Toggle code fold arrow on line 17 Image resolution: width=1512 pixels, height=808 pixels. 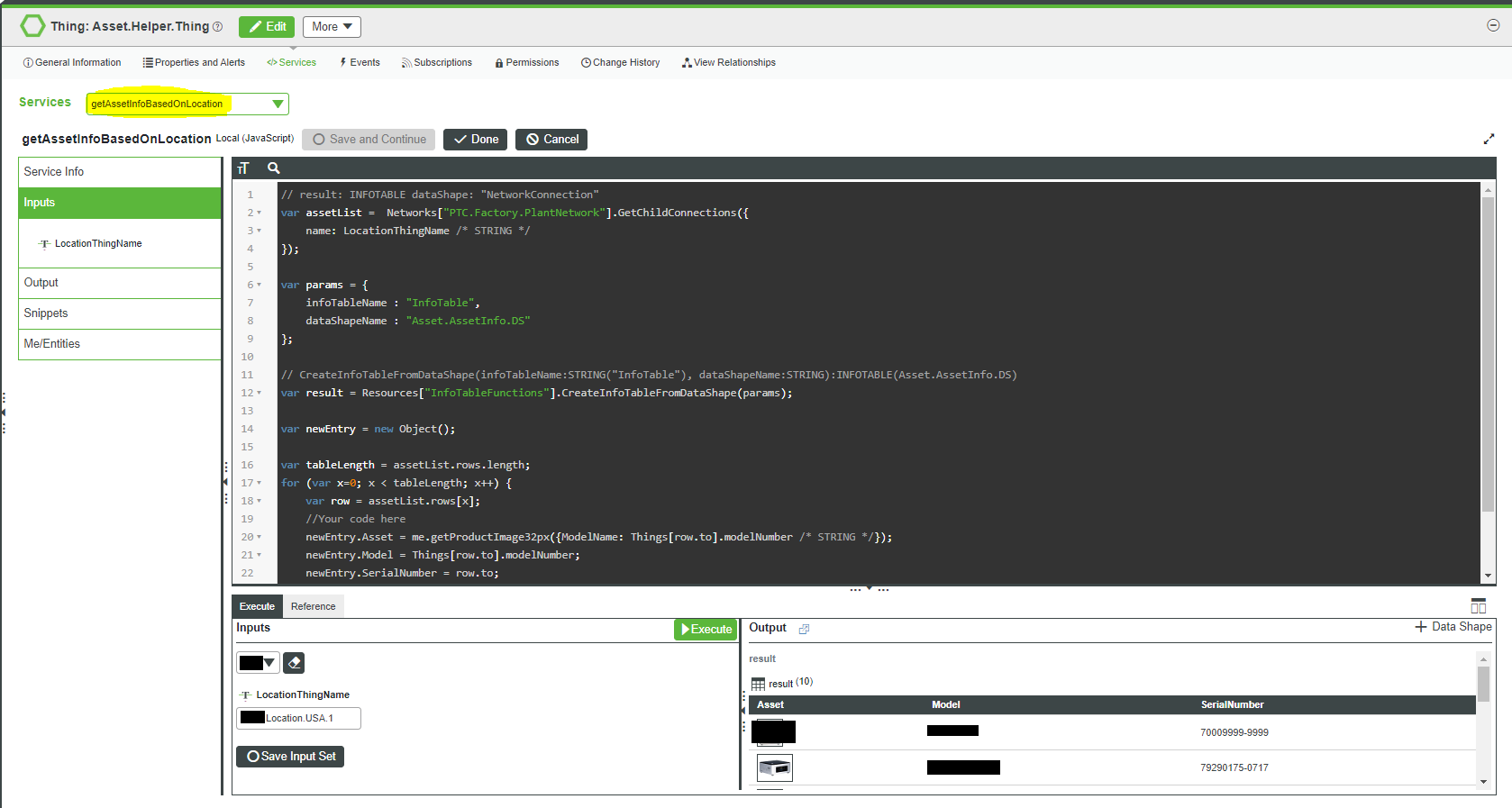(x=260, y=483)
